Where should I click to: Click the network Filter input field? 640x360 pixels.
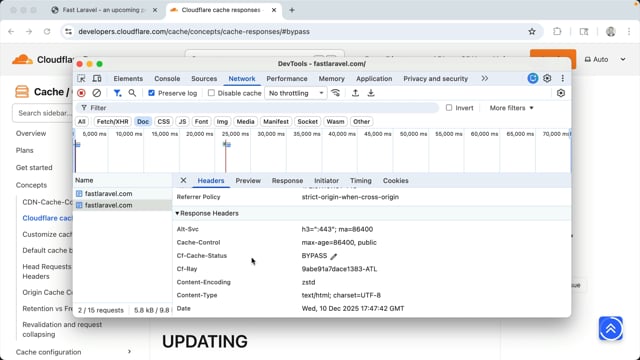(257, 108)
